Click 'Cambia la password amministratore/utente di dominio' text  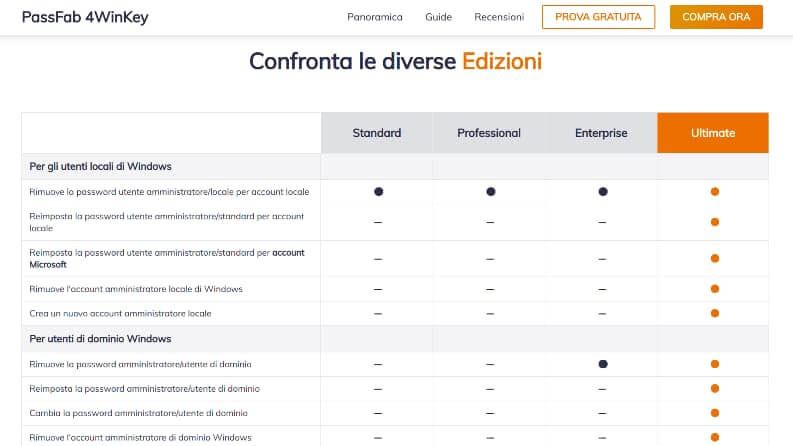(139, 413)
